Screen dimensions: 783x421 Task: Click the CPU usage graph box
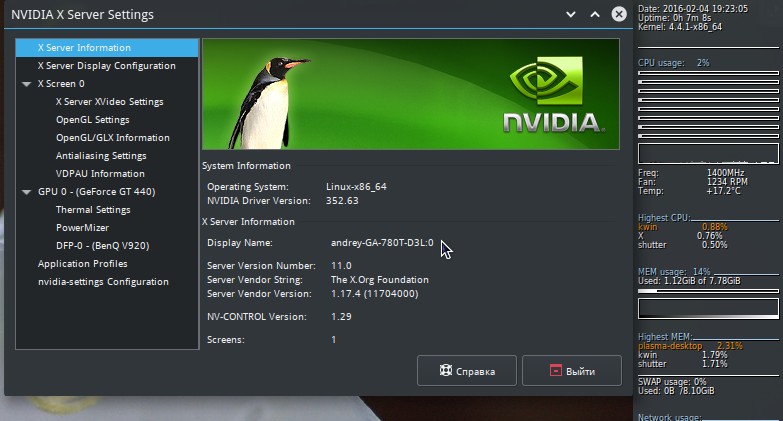point(708,154)
